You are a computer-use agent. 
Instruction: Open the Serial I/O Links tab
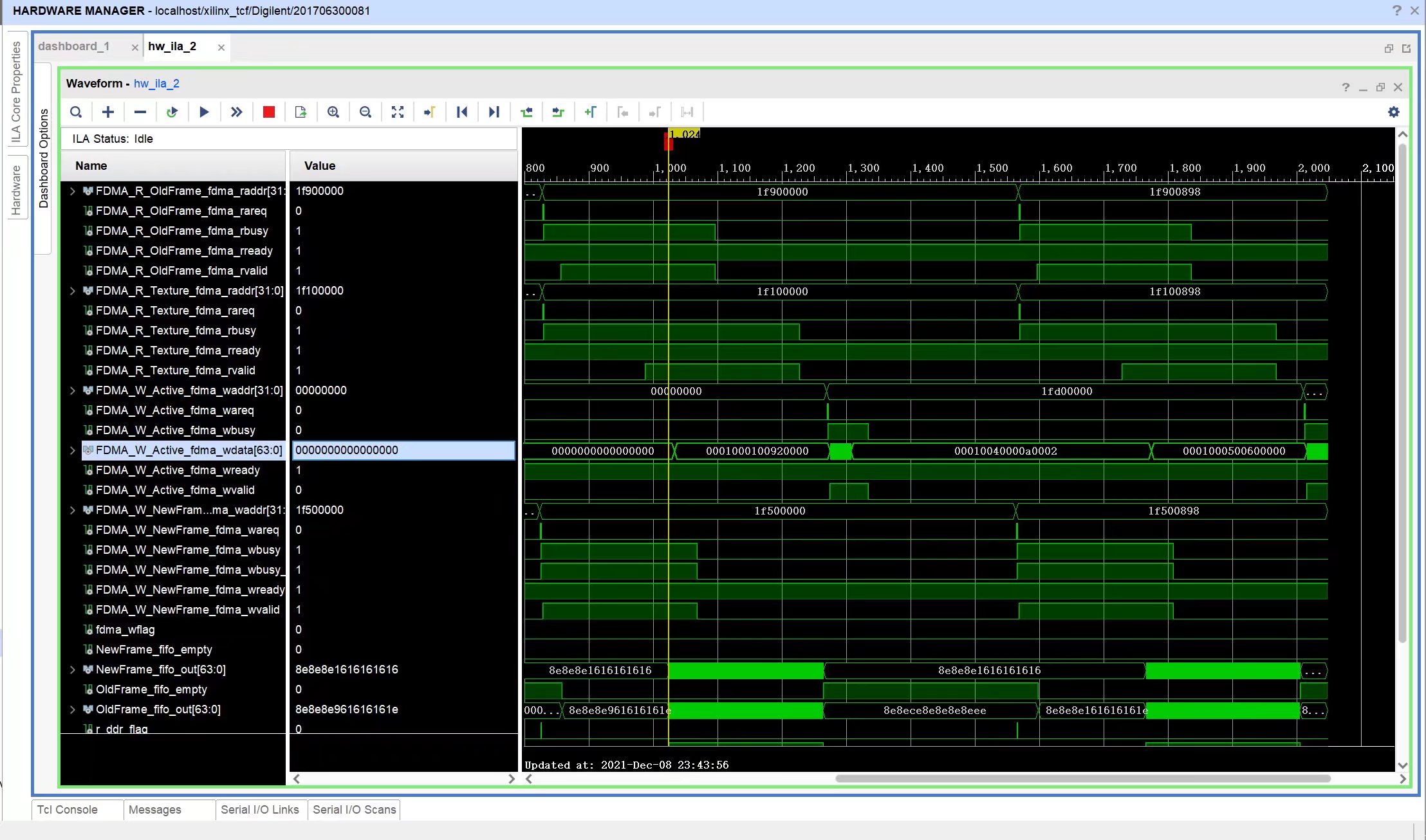pos(260,810)
